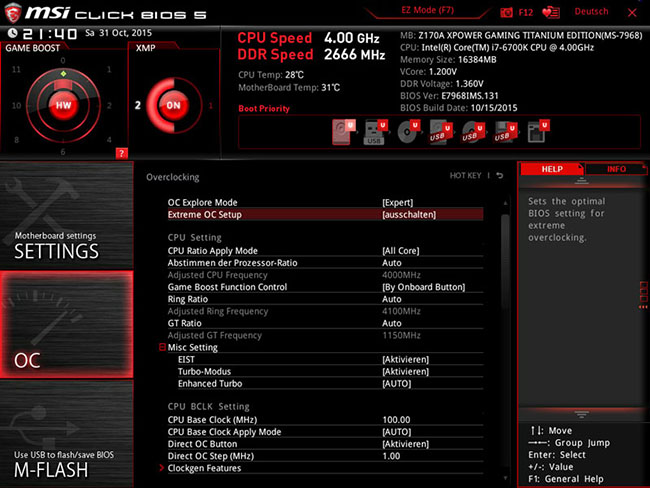Image resolution: width=650 pixels, height=488 pixels.
Task: Set the Game Boost dial to level 10
Action: tap(16, 105)
